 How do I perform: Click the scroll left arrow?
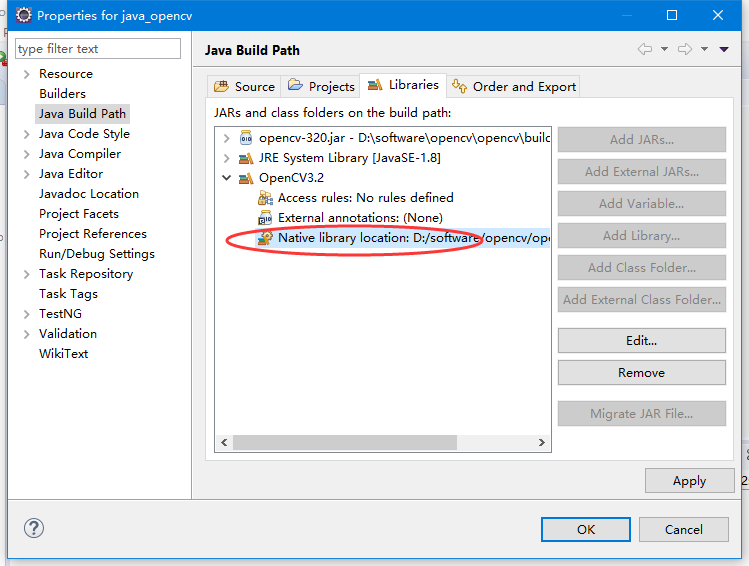point(224,442)
